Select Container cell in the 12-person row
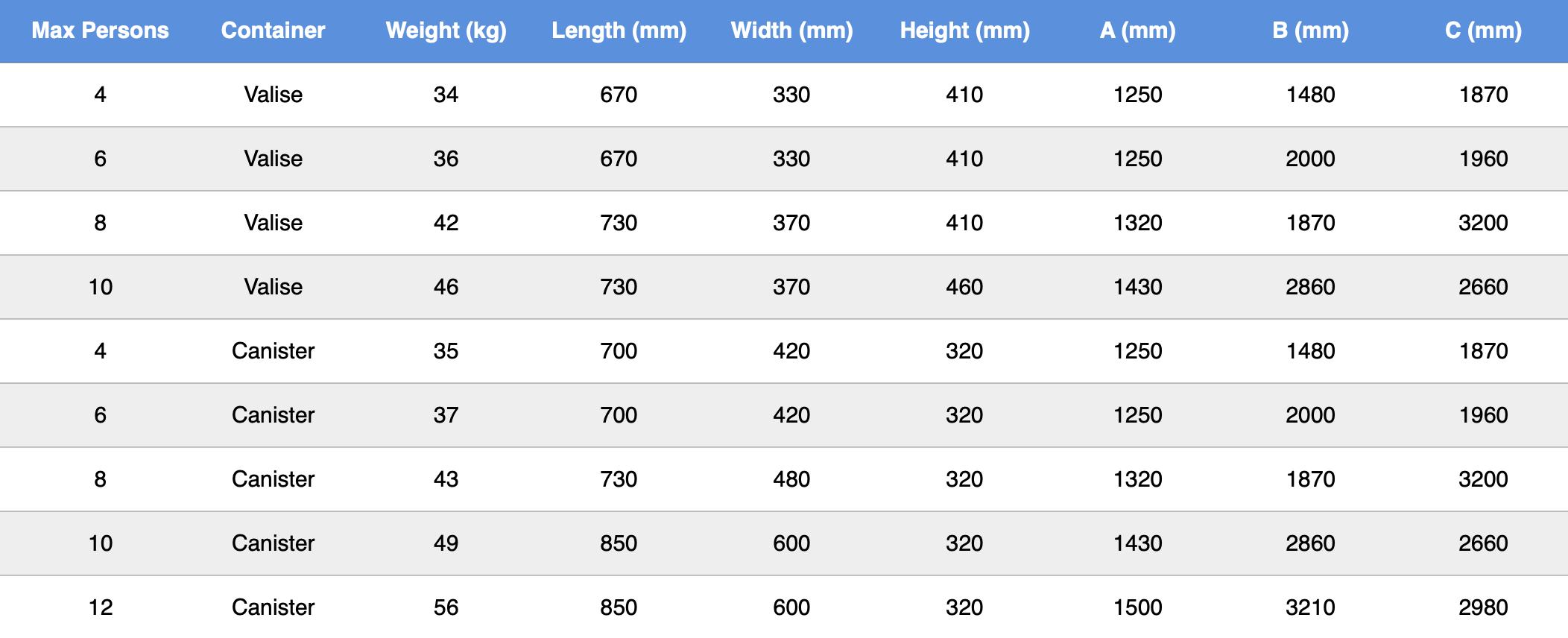Image resolution: width=1568 pixels, height=638 pixels. pos(273,607)
